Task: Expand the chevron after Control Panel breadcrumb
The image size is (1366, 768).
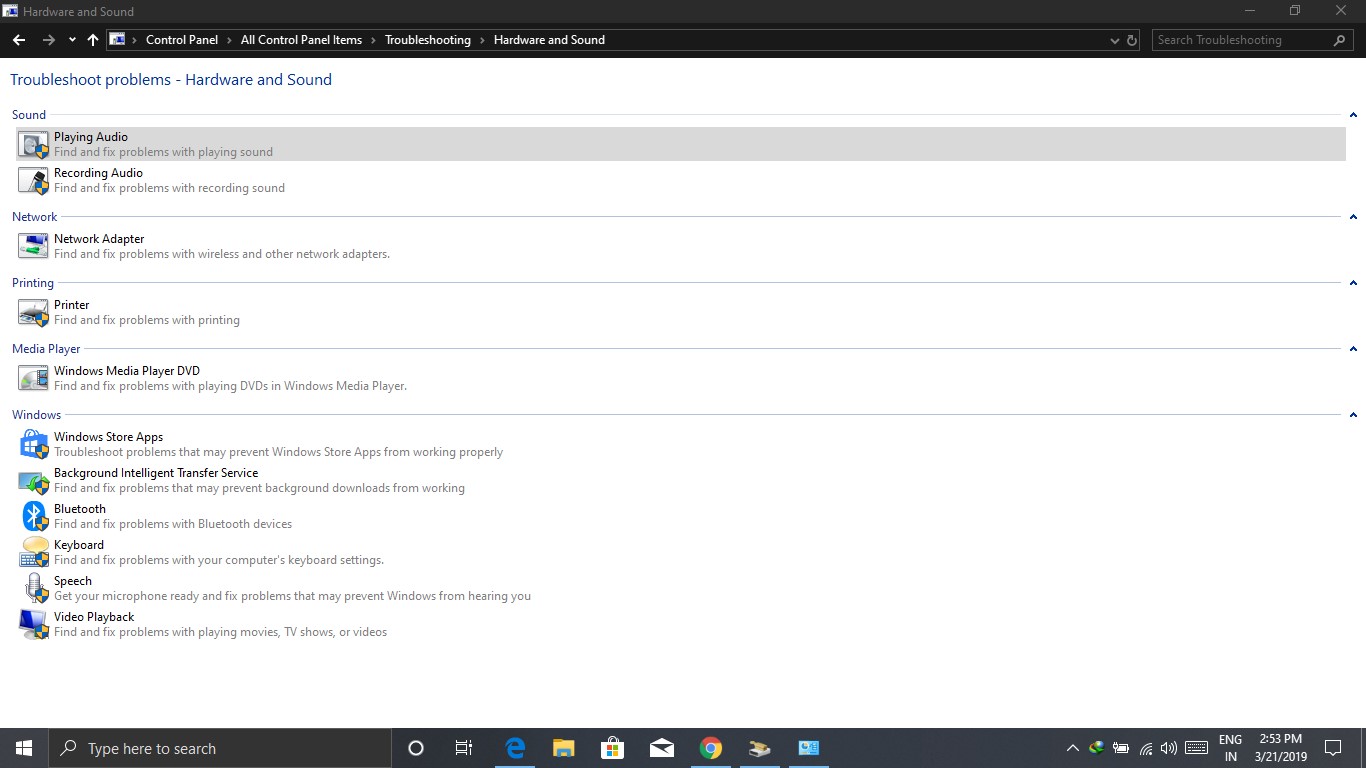Action: 230,40
